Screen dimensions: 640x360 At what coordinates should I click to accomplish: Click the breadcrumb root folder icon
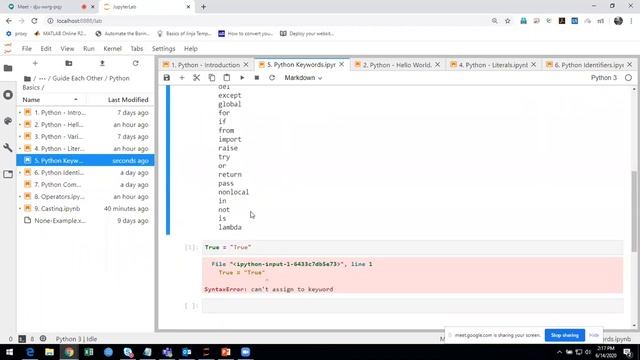[27, 78]
